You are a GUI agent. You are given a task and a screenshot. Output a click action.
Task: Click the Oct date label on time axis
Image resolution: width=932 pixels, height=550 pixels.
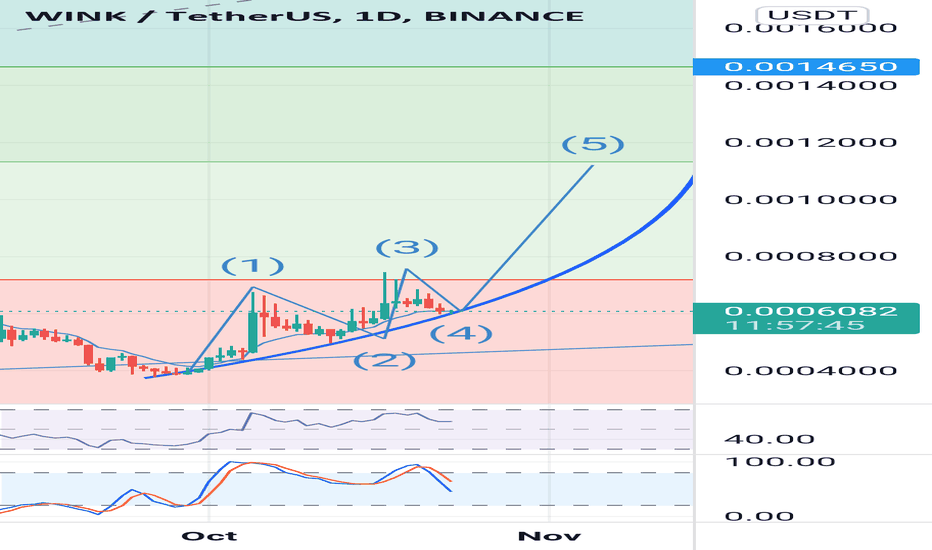(209, 536)
